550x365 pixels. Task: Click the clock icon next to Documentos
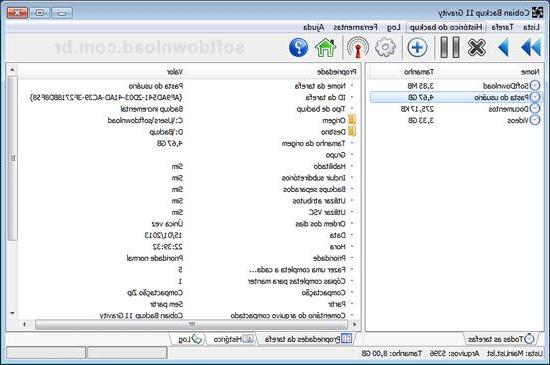pos(535,108)
